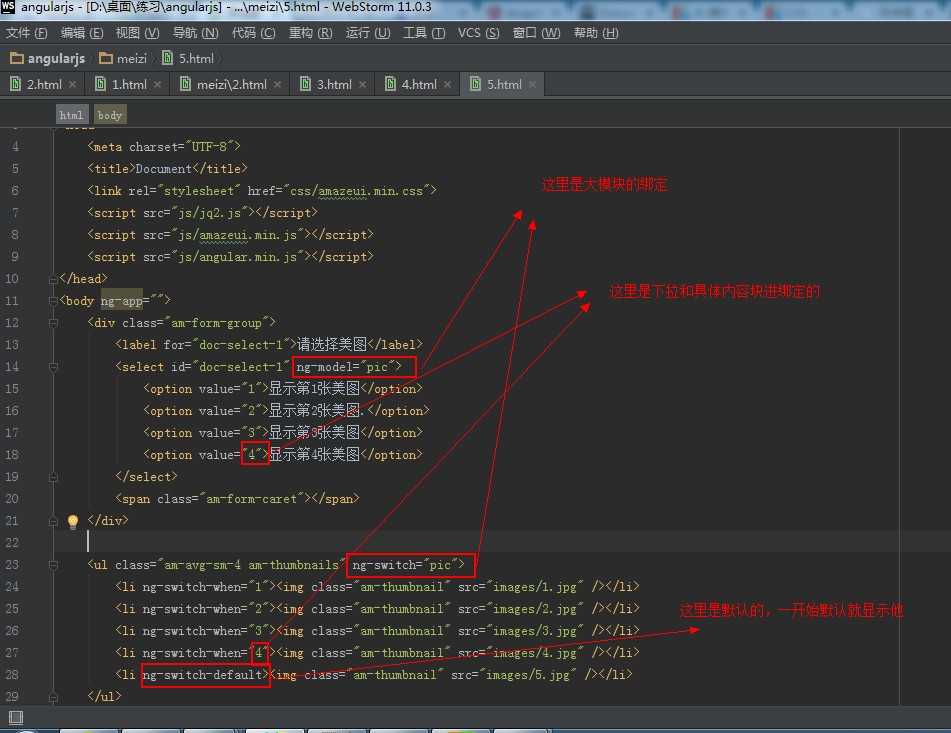The width and height of the screenshot is (951, 733).
Task: Open the 代码 (C) menu
Action: pyautogui.click(x=254, y=33)
